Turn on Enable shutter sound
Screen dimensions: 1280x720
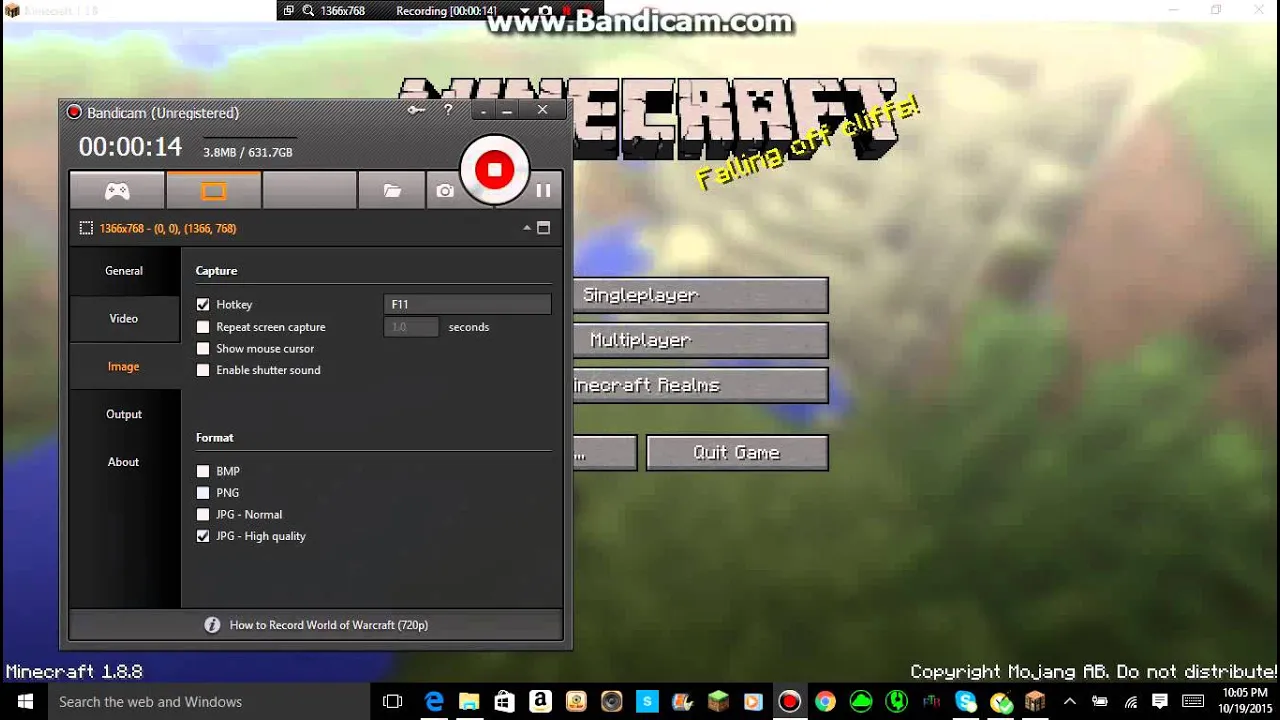[x=203, y=370]
